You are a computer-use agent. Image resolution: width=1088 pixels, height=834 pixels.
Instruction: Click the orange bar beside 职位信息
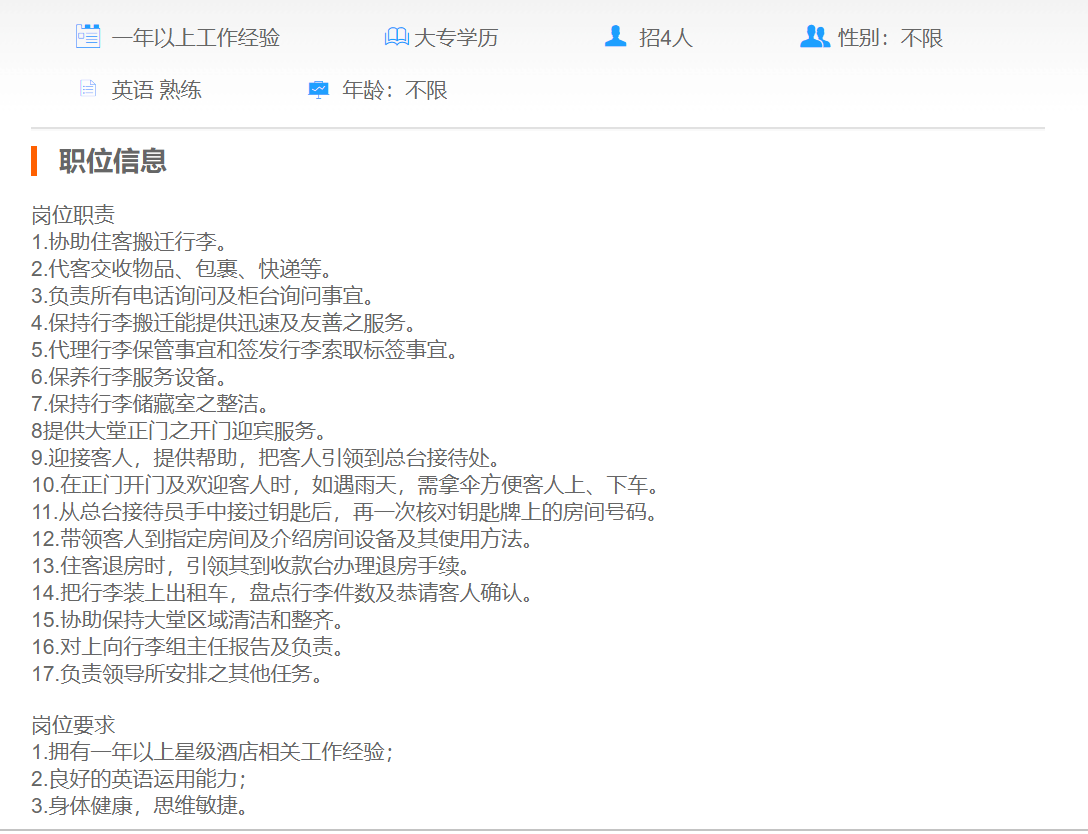[34, 161]
